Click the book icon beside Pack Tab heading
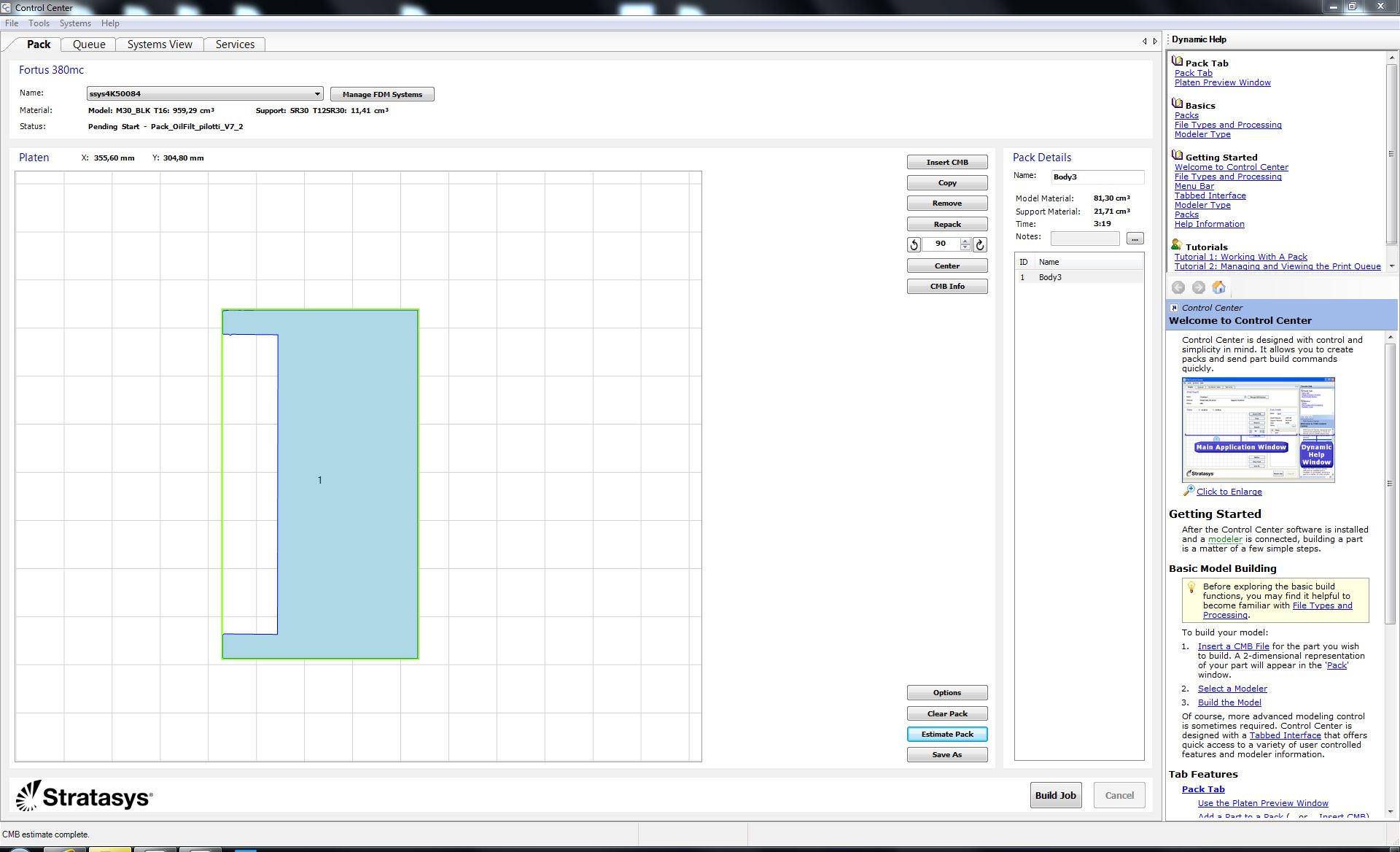Image resolution: width=1400 pixels, height=852 pixels. (1177, 61)
